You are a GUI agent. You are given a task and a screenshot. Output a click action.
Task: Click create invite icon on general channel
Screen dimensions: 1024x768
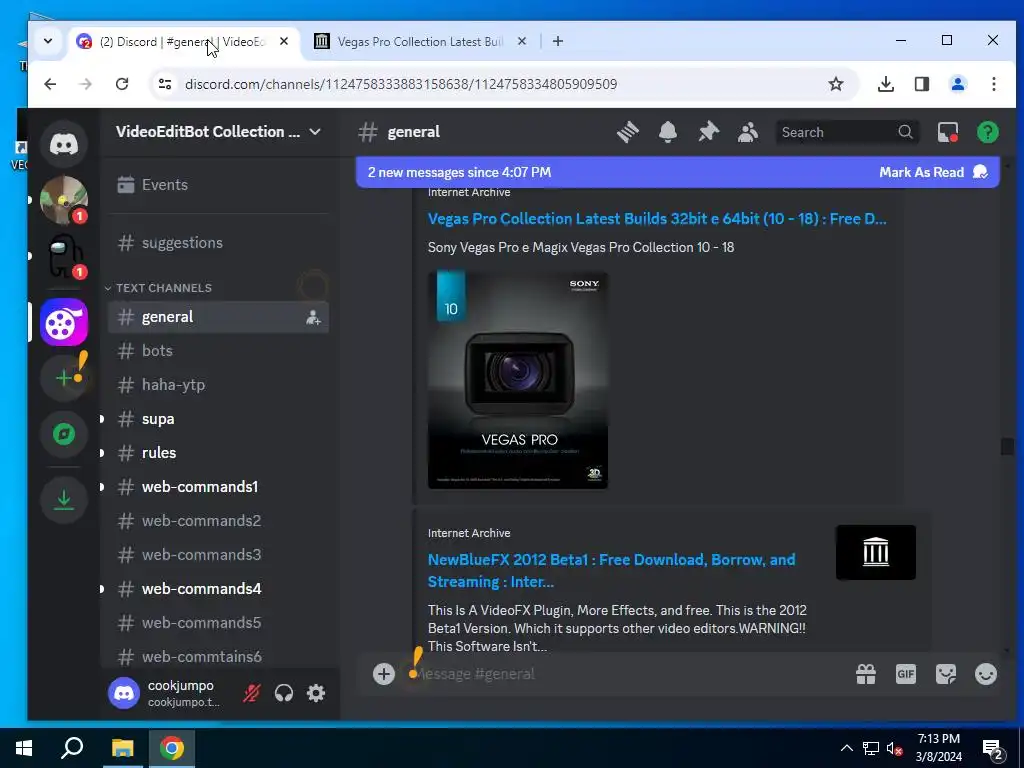(x=313, y=317)
